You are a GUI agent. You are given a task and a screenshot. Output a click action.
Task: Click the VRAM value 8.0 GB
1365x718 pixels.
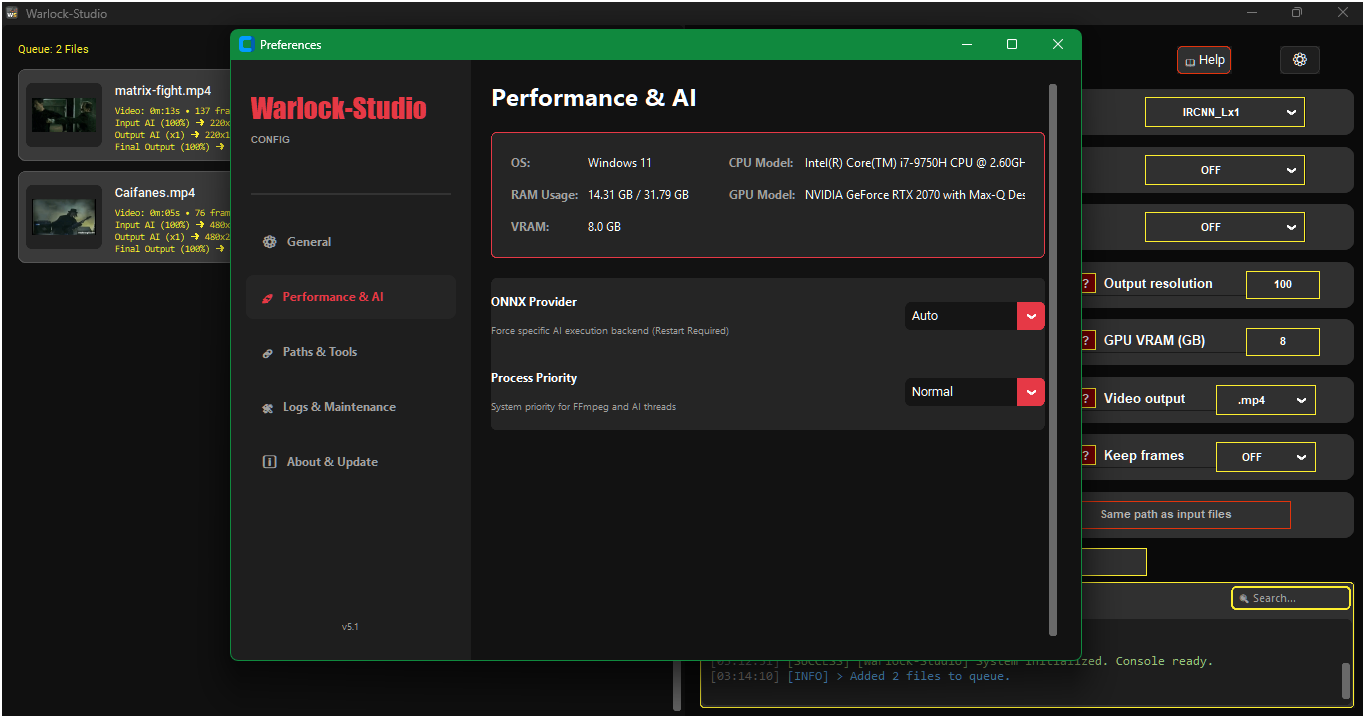[604, 227]
